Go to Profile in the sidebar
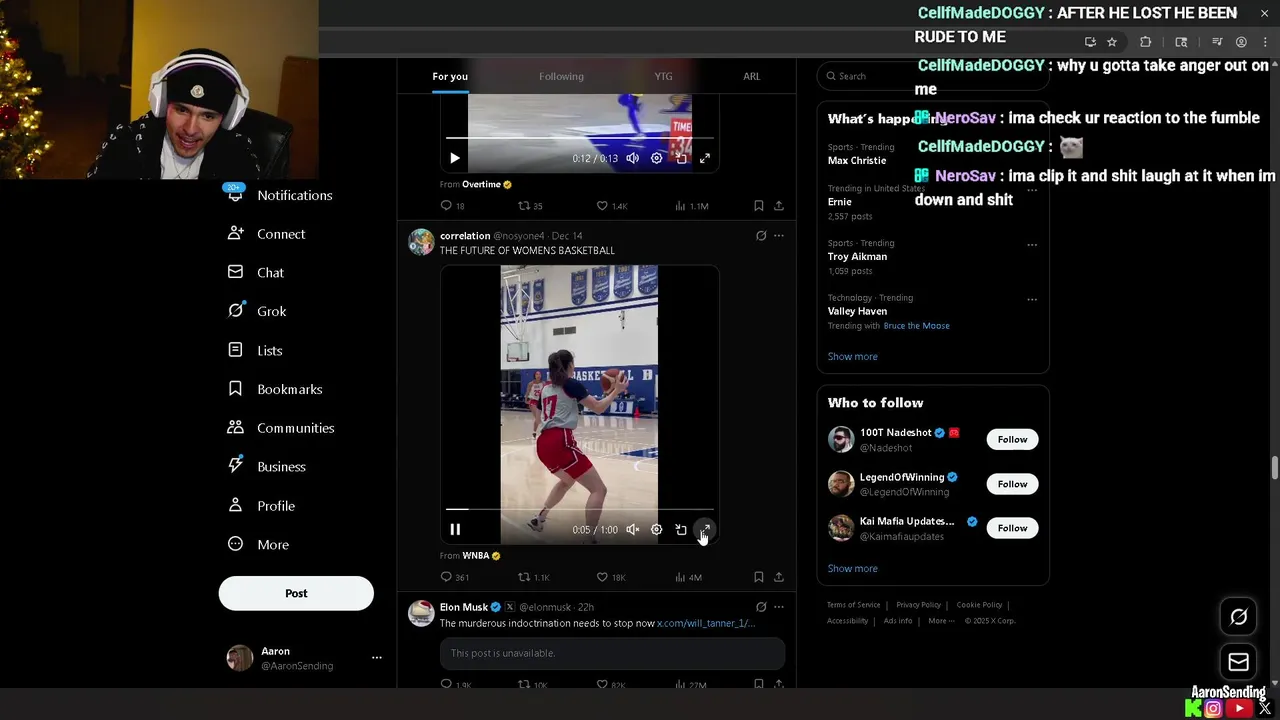The image size is (1280, 720). tap(261, 506)
